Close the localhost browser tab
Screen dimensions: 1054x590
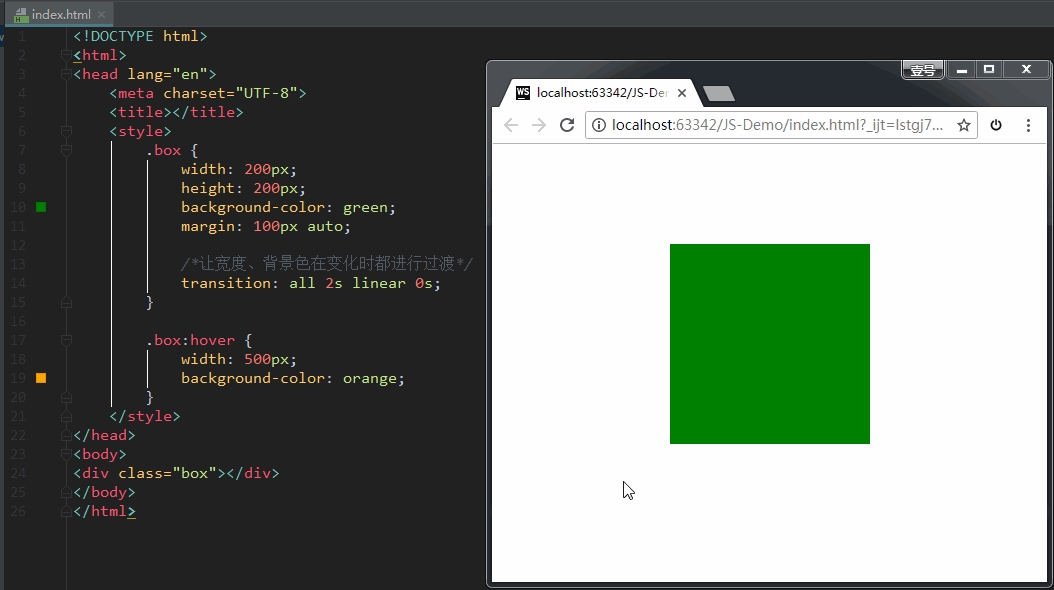tap(683, 93)
